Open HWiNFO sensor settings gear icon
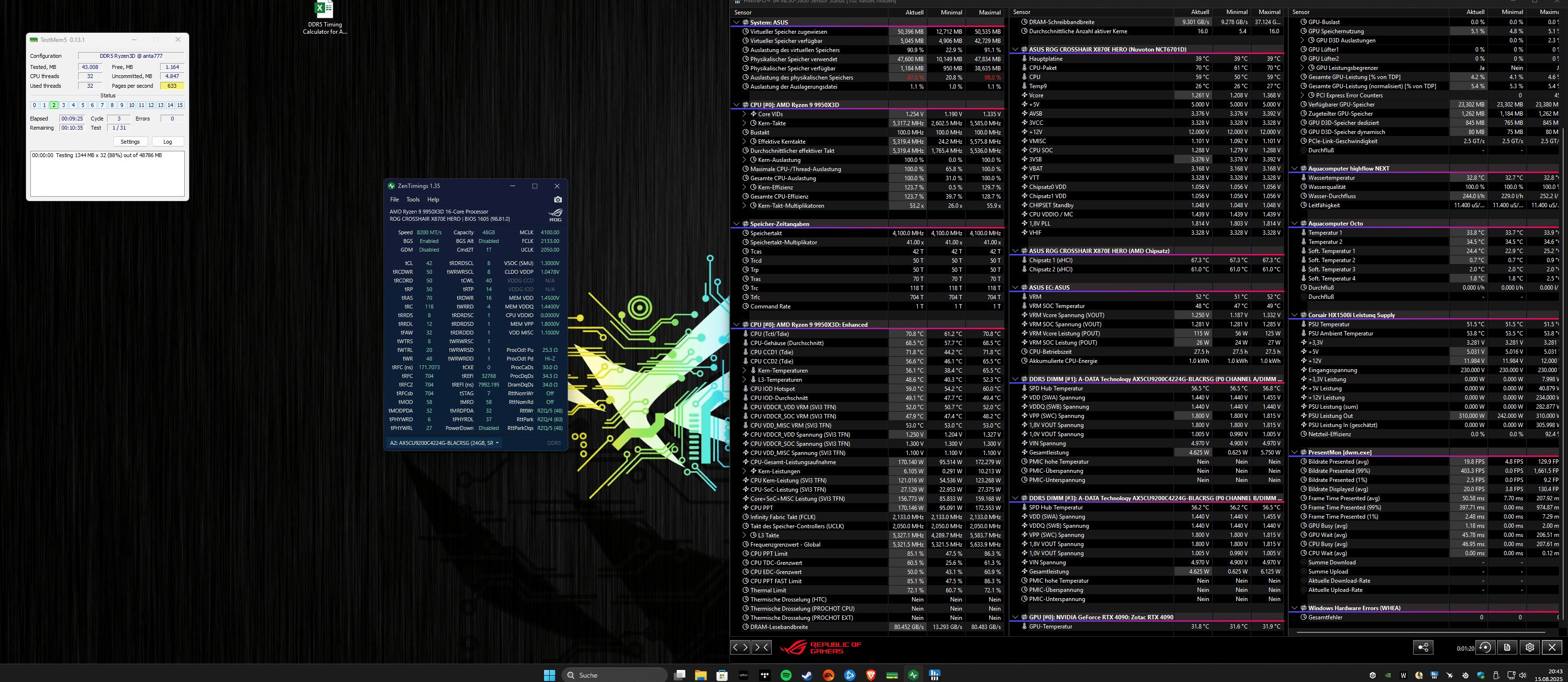 point(1529,647)
